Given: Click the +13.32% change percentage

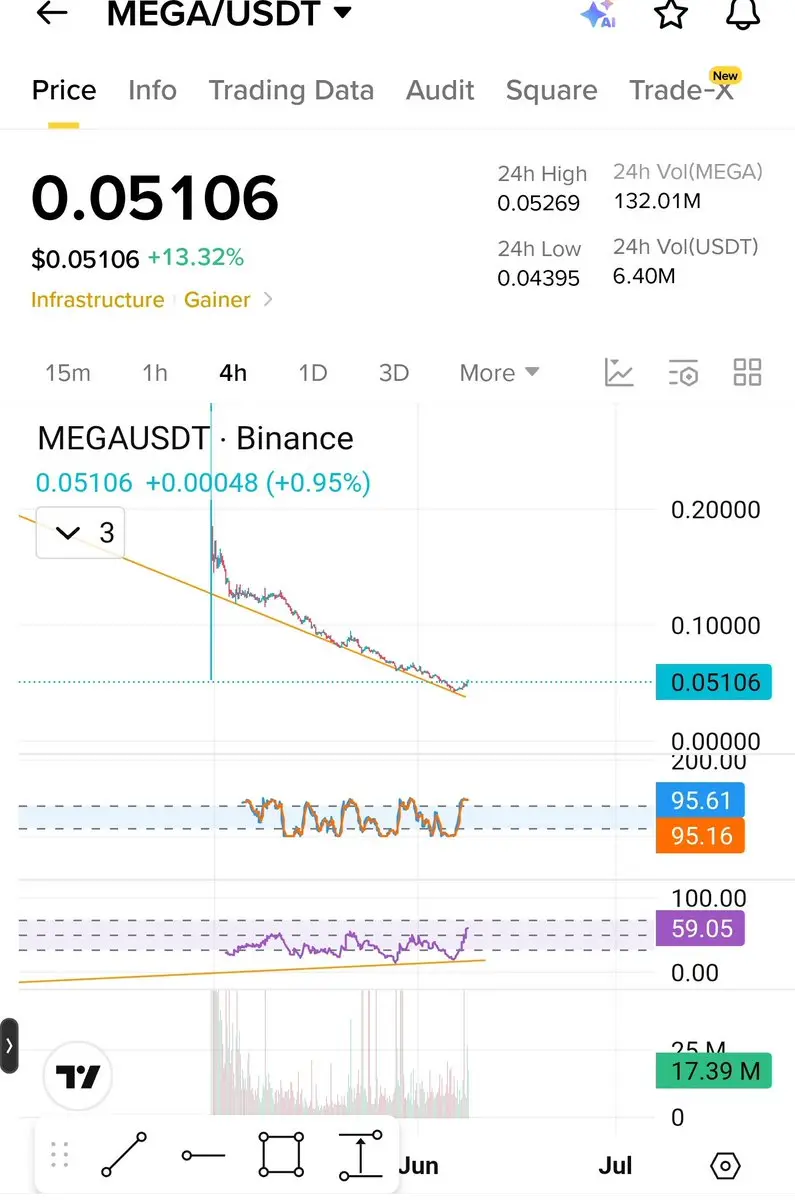Looking at the screenshot, I should (196, 258).
